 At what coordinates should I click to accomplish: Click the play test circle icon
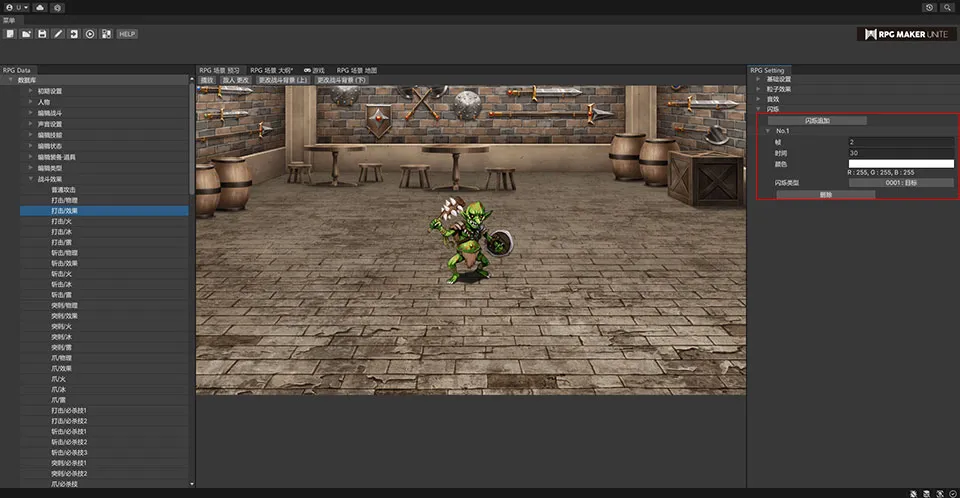90,34
